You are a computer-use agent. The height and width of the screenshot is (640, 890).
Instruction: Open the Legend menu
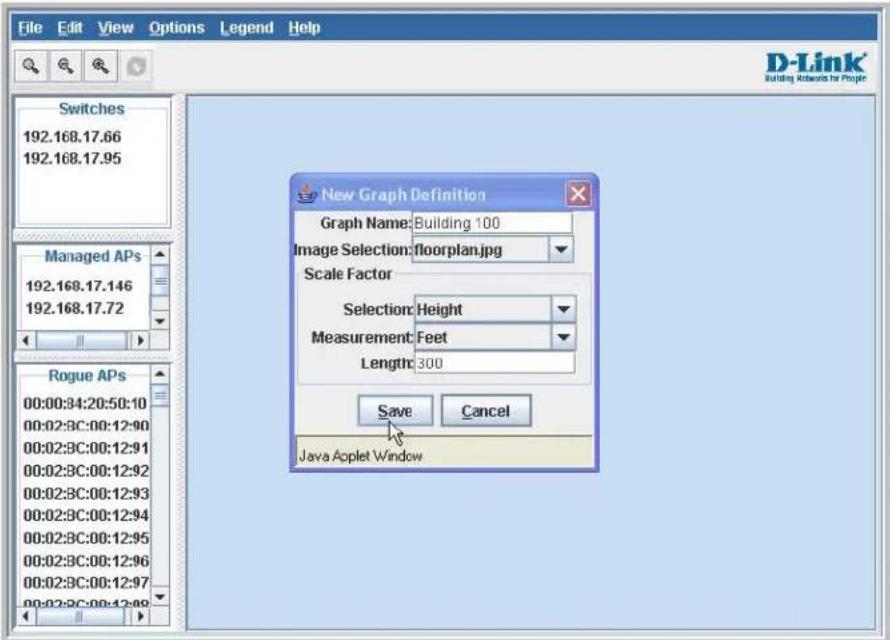click(246, 28)
